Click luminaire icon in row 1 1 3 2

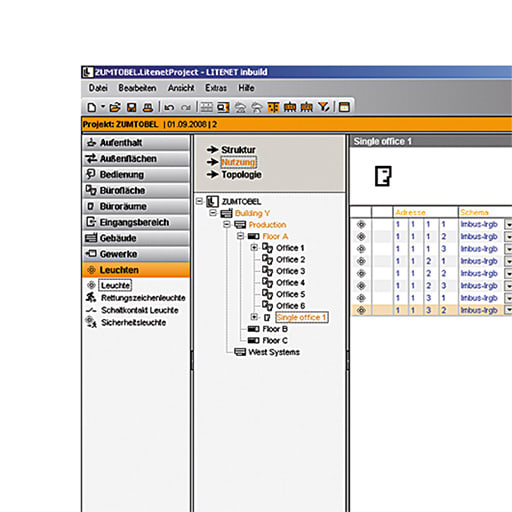361,310
